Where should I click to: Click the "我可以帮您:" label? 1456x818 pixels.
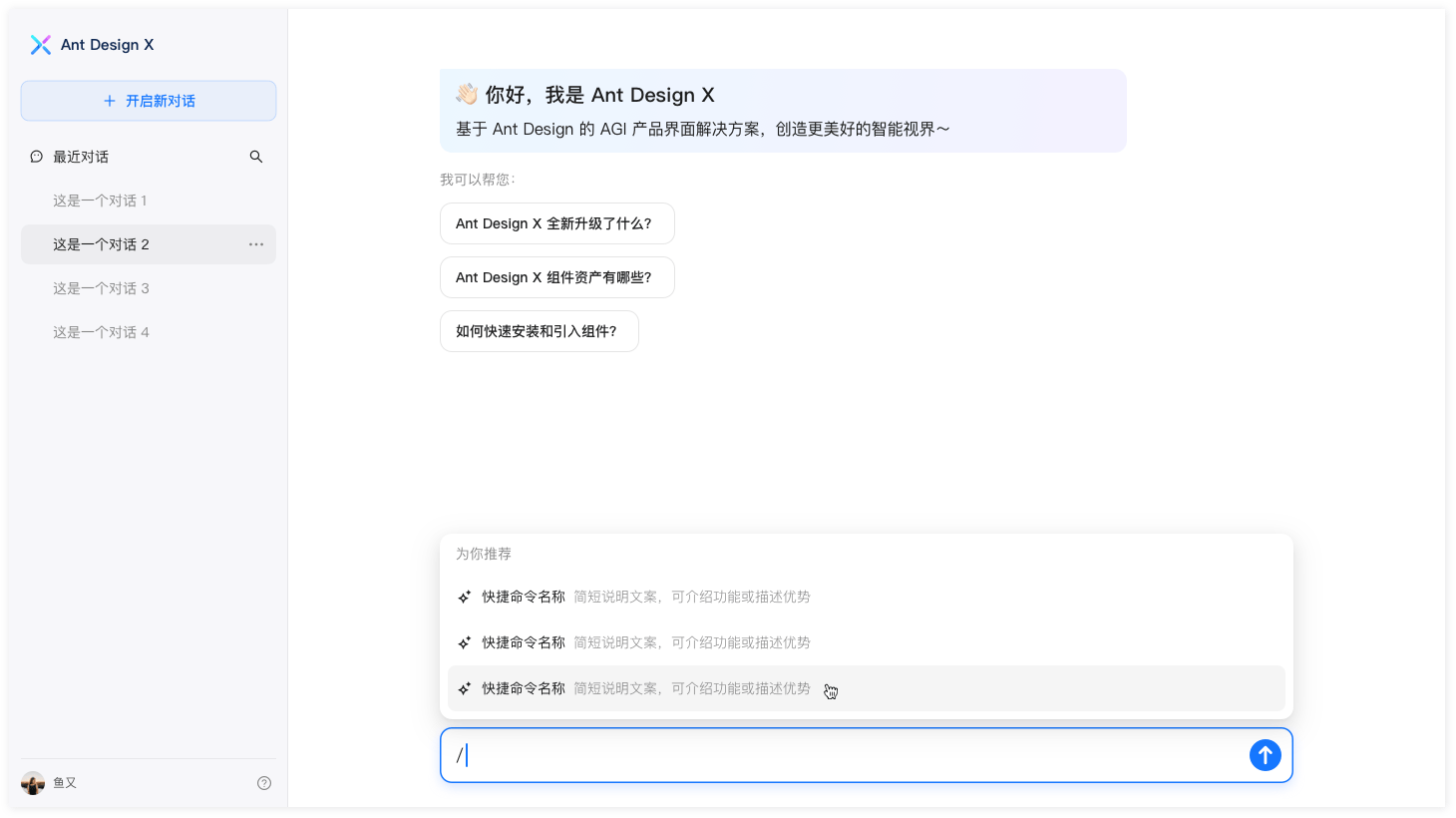pos(478,180)
